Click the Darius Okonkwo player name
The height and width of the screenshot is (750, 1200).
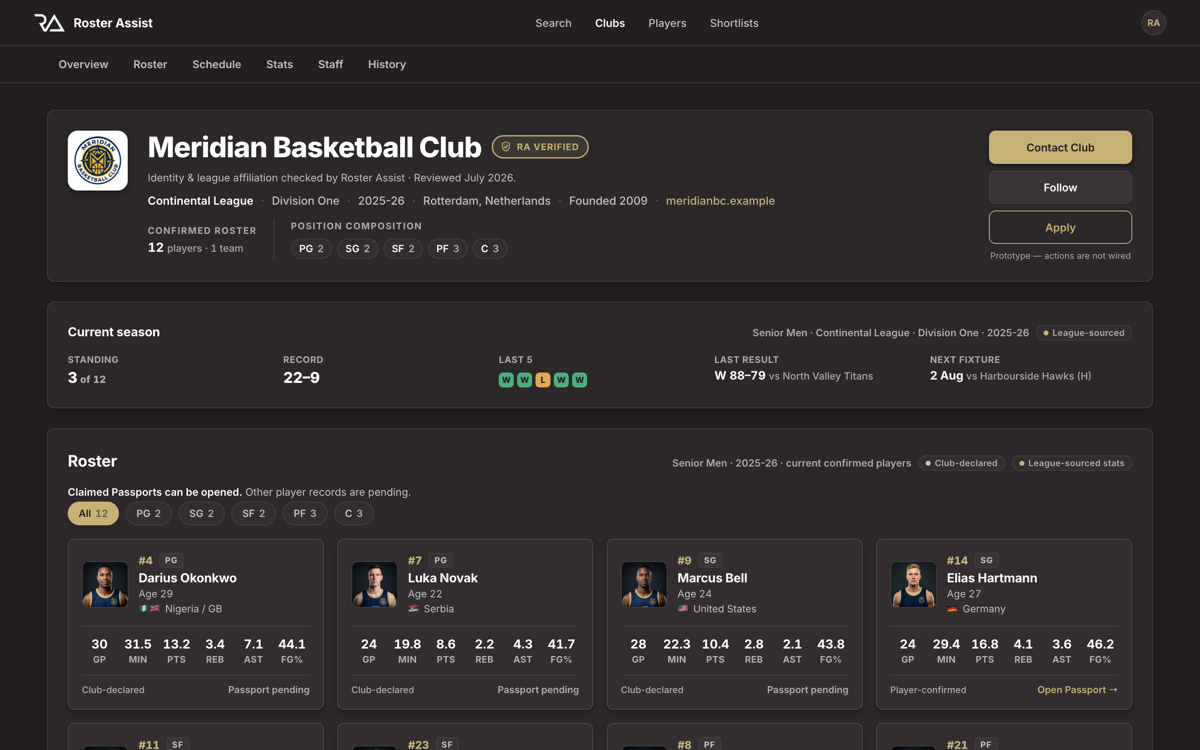tap(187, 578)
